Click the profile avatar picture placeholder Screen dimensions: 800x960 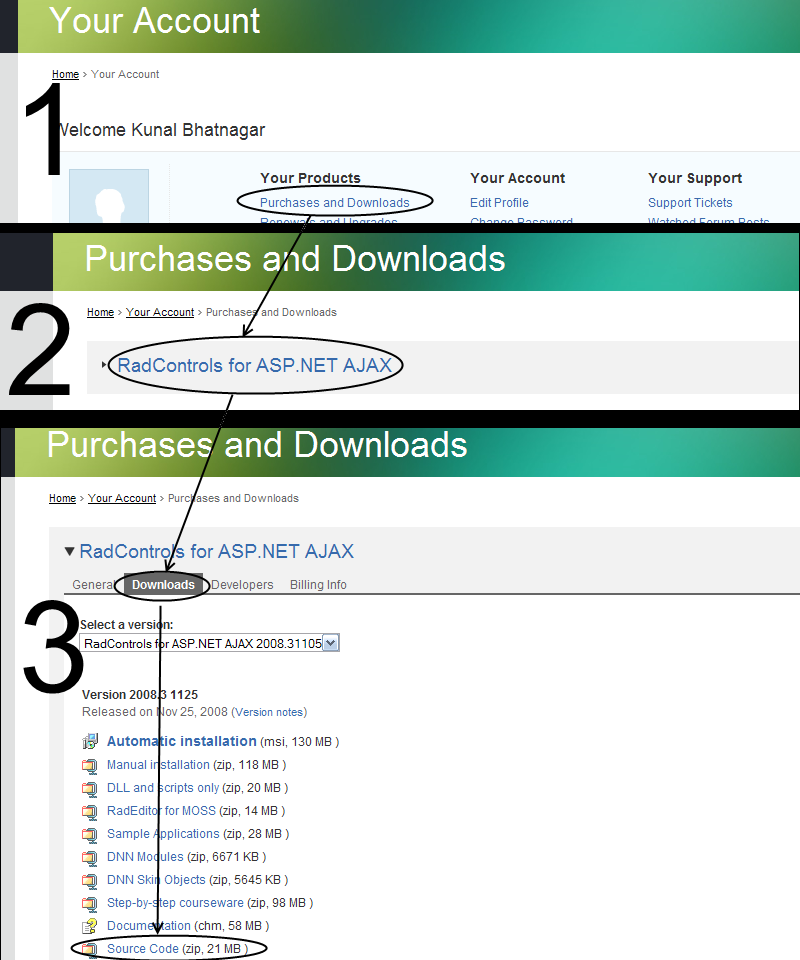pos(109,196)
